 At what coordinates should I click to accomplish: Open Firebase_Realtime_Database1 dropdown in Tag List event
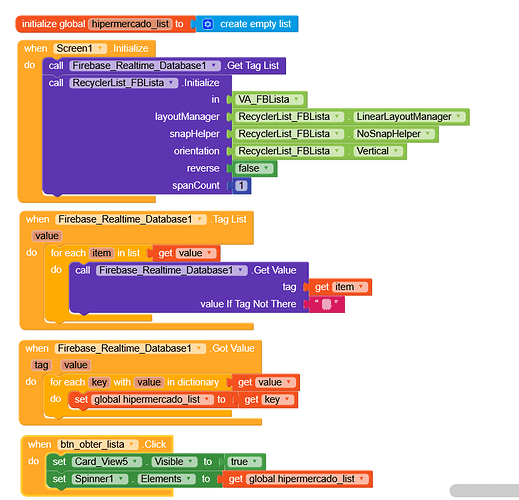click(x=131, y=219)
